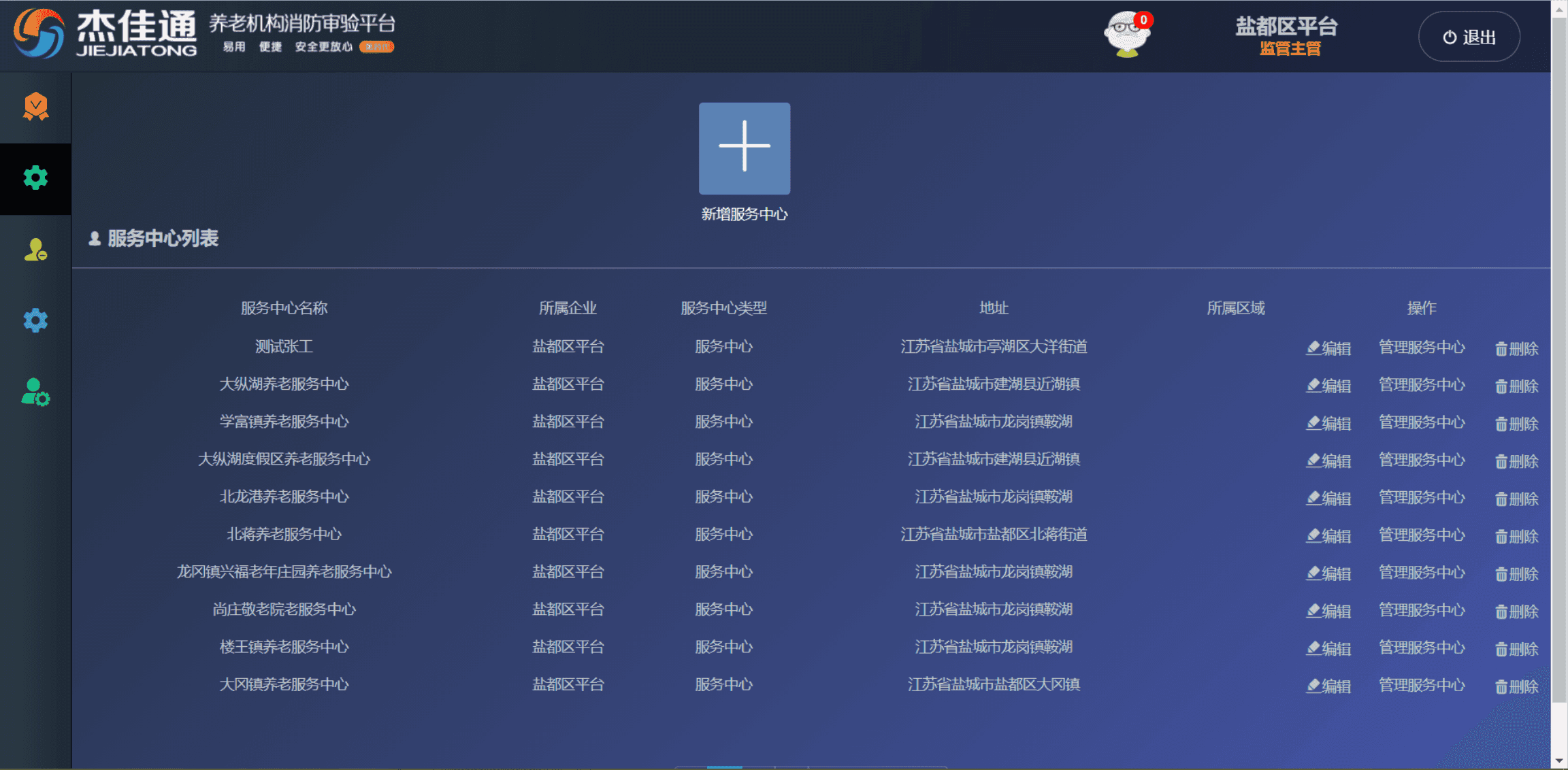Click the 所属区域 column header
This screenshot has height=770, width=1568.
click(1236, 308)
